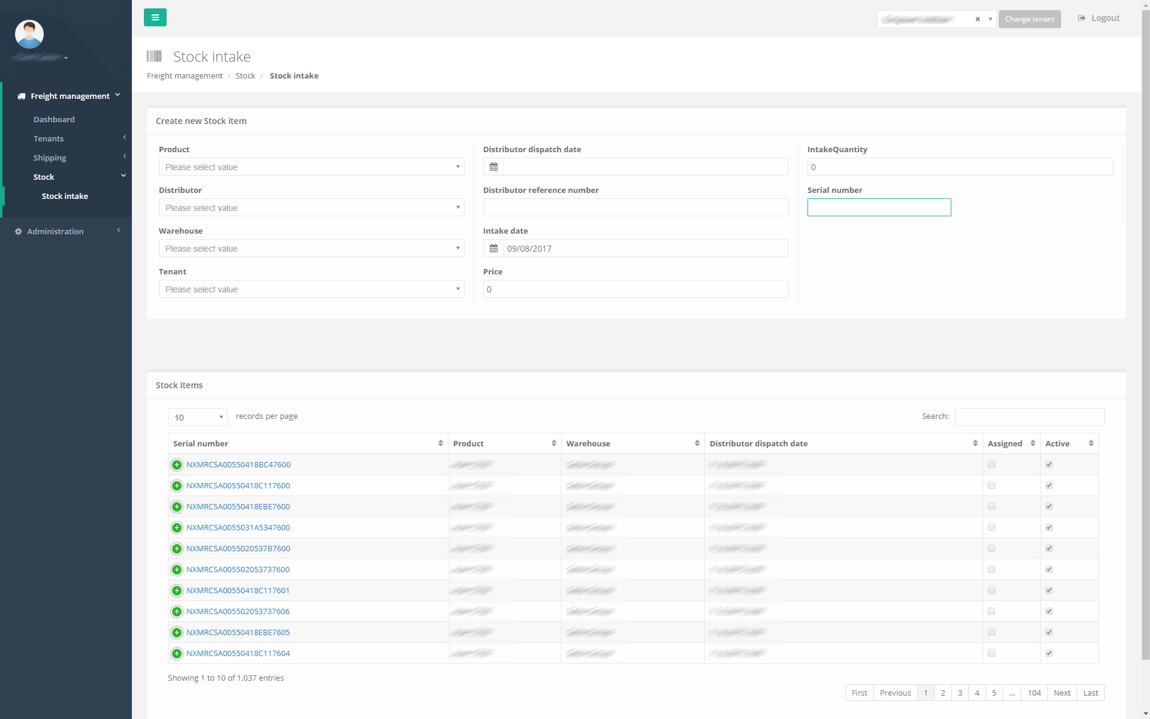Toggle the green hamburger menu button
The image size is (1150, 719).
(155, 17)
